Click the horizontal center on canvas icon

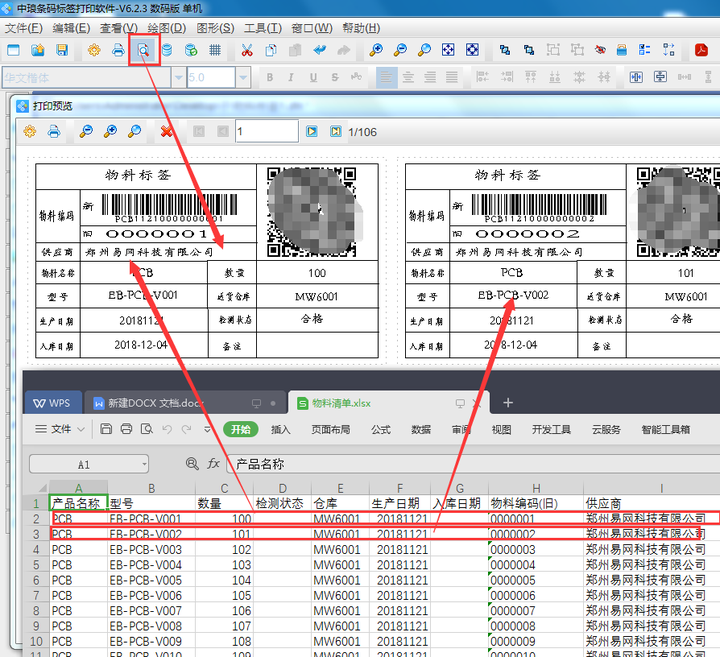[636, 78]
